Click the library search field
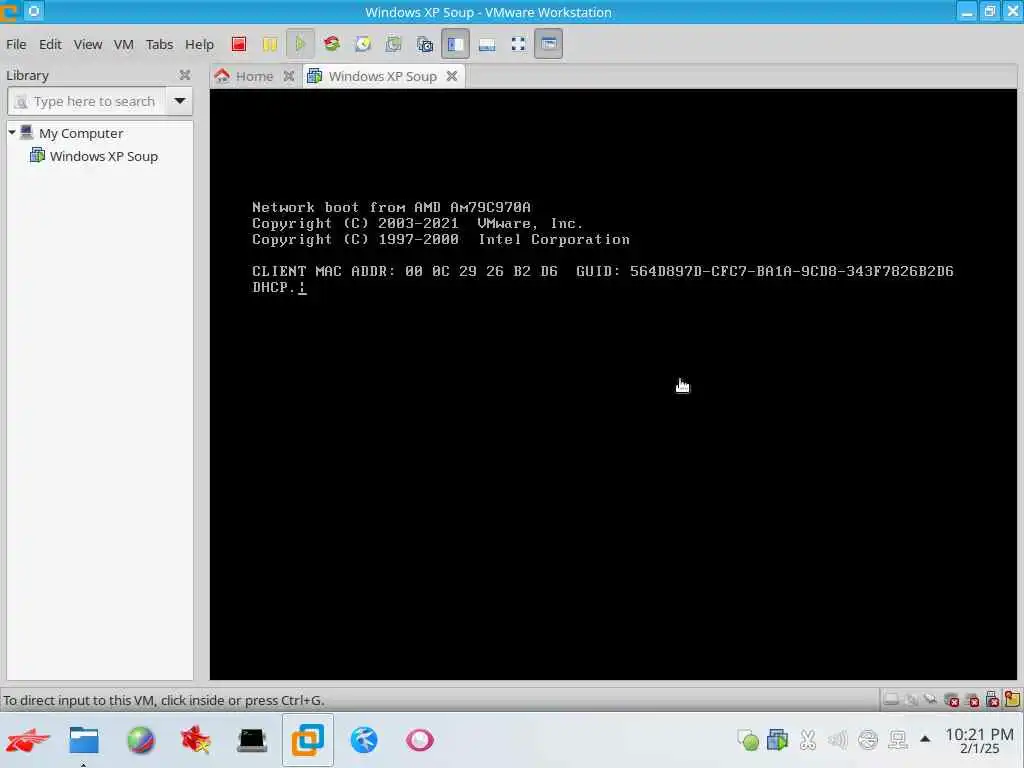 tap(87, 101)
